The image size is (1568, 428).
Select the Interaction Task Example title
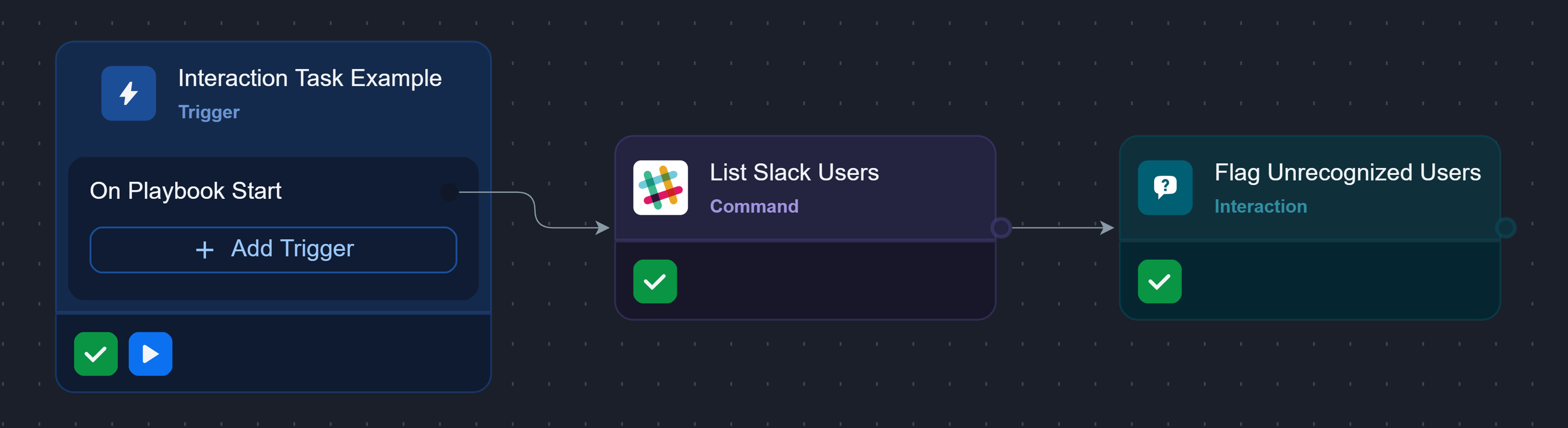309,79
